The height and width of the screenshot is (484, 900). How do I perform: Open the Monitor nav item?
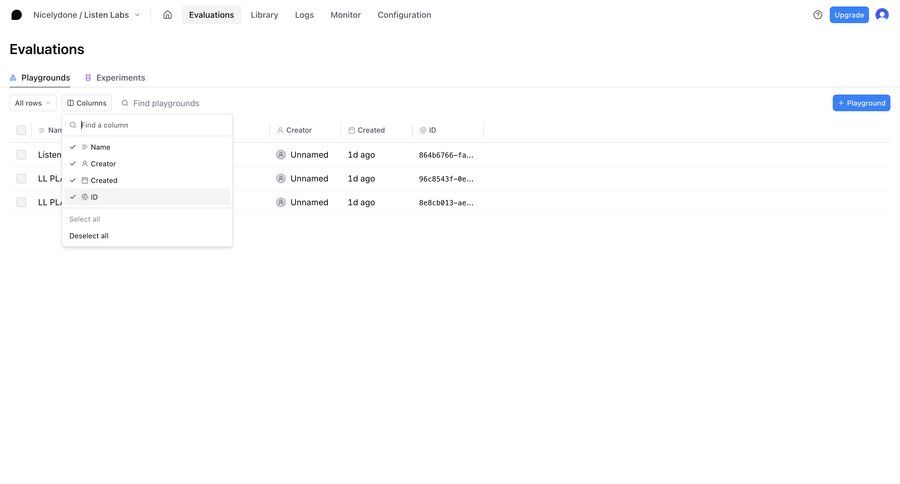pyautogui.click(x=346, y=15)
